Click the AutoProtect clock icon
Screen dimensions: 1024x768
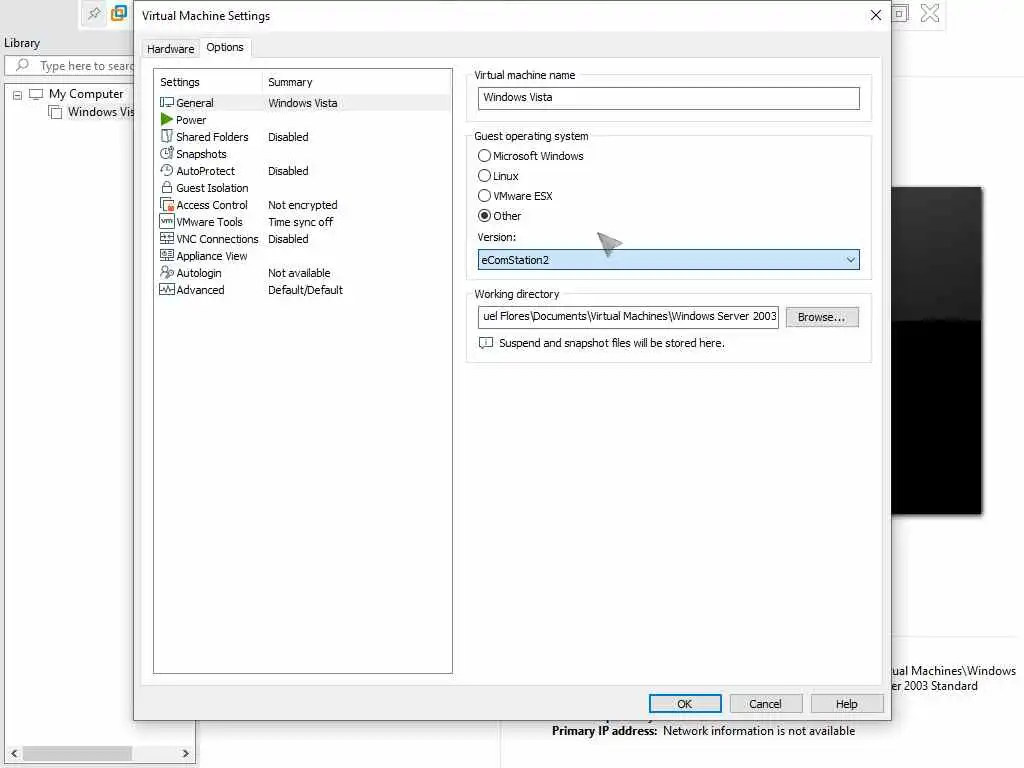click(x=167, y=170)
